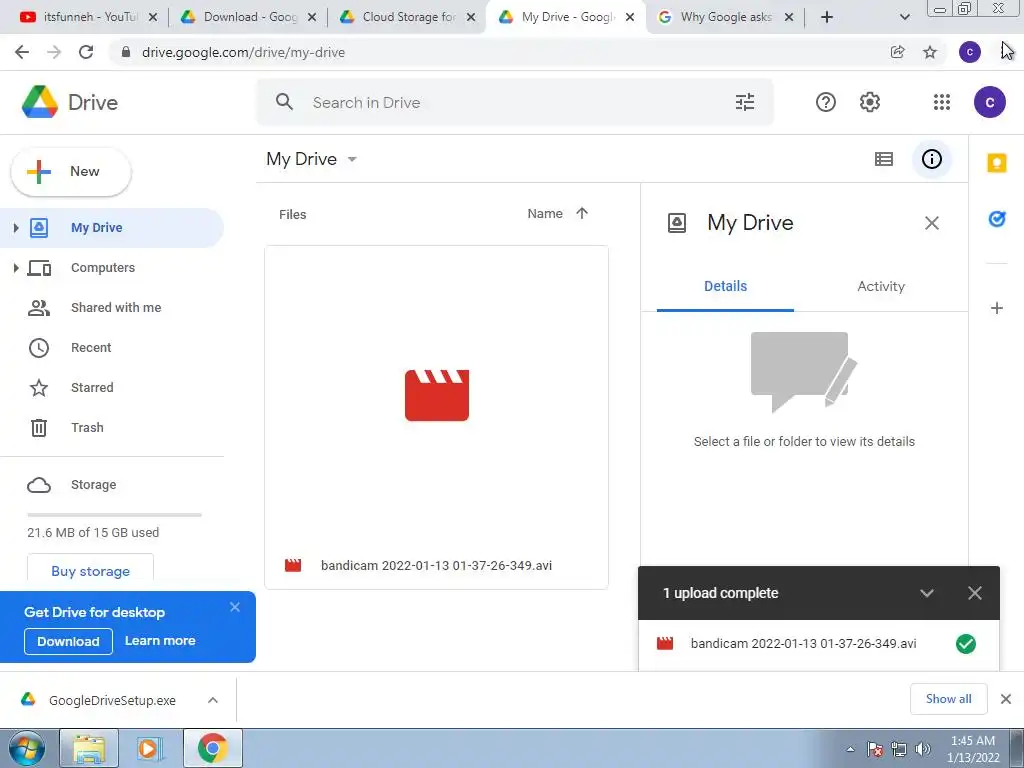Click the Get add-ons plus icon

click(x=997, y=308)
